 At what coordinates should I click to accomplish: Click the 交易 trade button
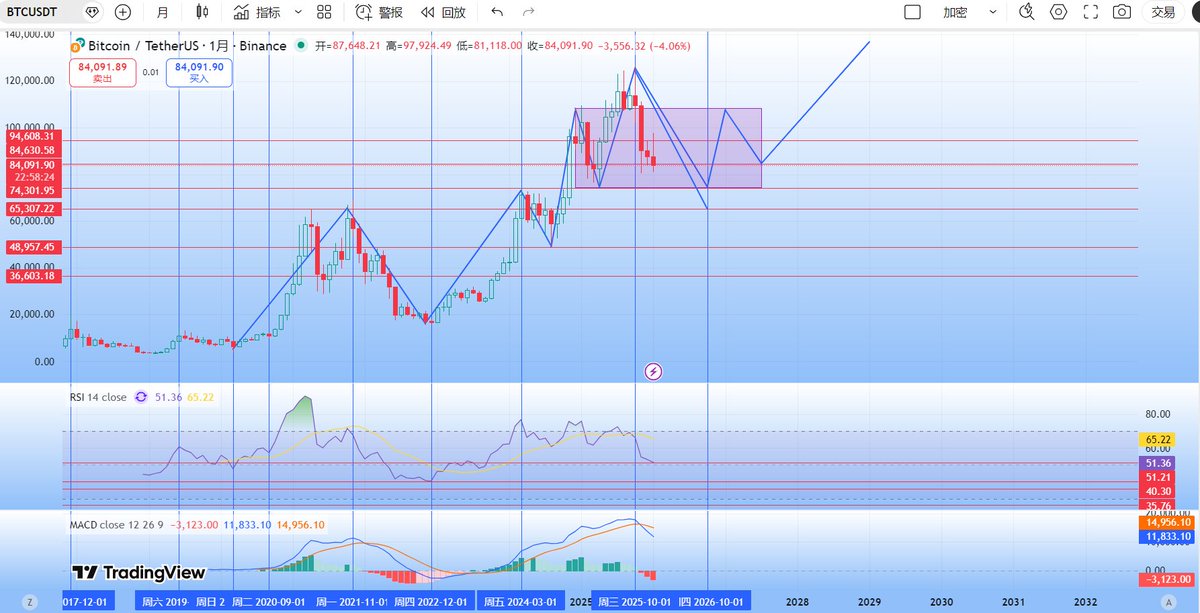[1163, 12]
